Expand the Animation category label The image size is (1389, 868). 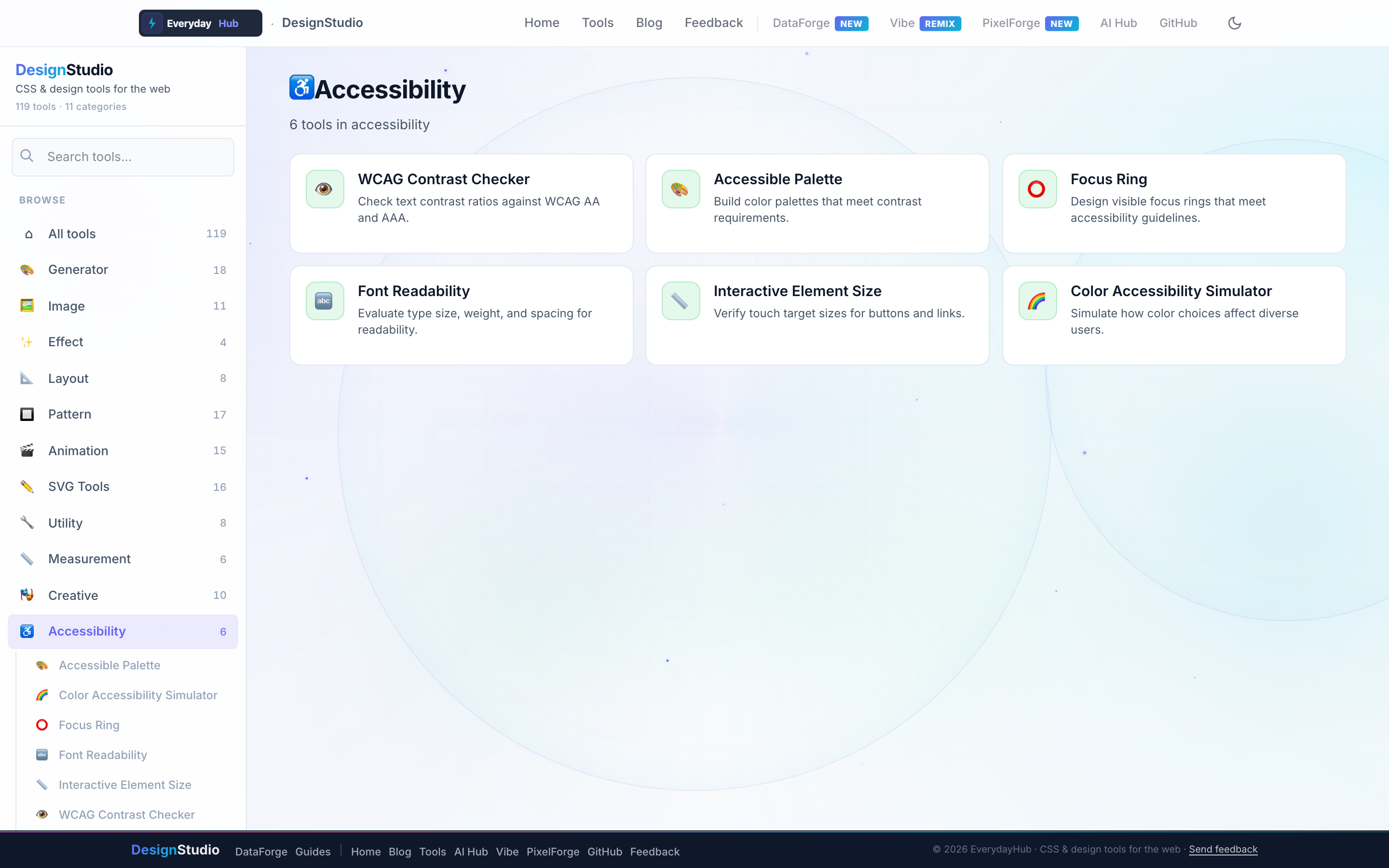[78, 451]
